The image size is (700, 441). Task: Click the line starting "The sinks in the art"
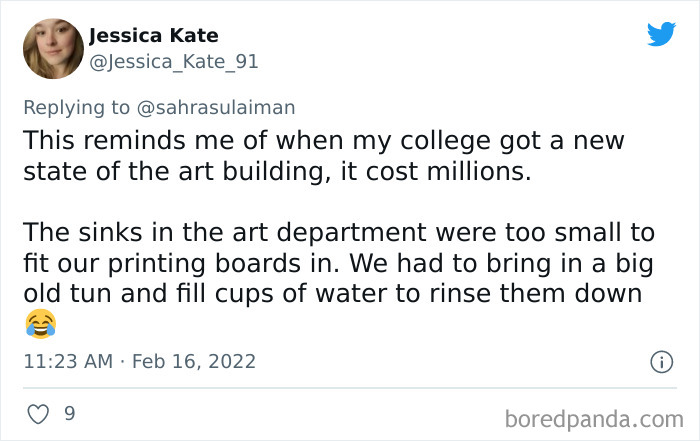[x=338, y=233]
